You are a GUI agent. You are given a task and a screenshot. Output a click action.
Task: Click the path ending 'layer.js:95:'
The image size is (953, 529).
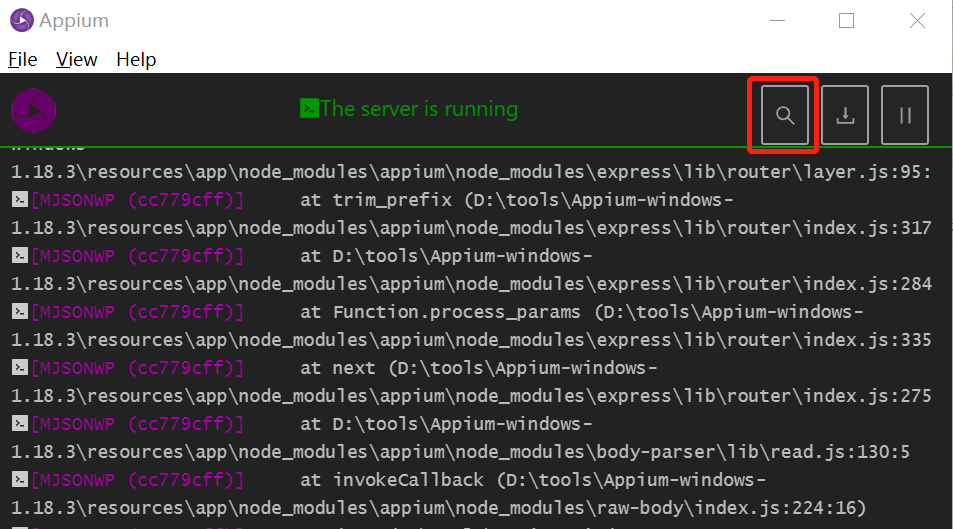[x=471, y=172]
